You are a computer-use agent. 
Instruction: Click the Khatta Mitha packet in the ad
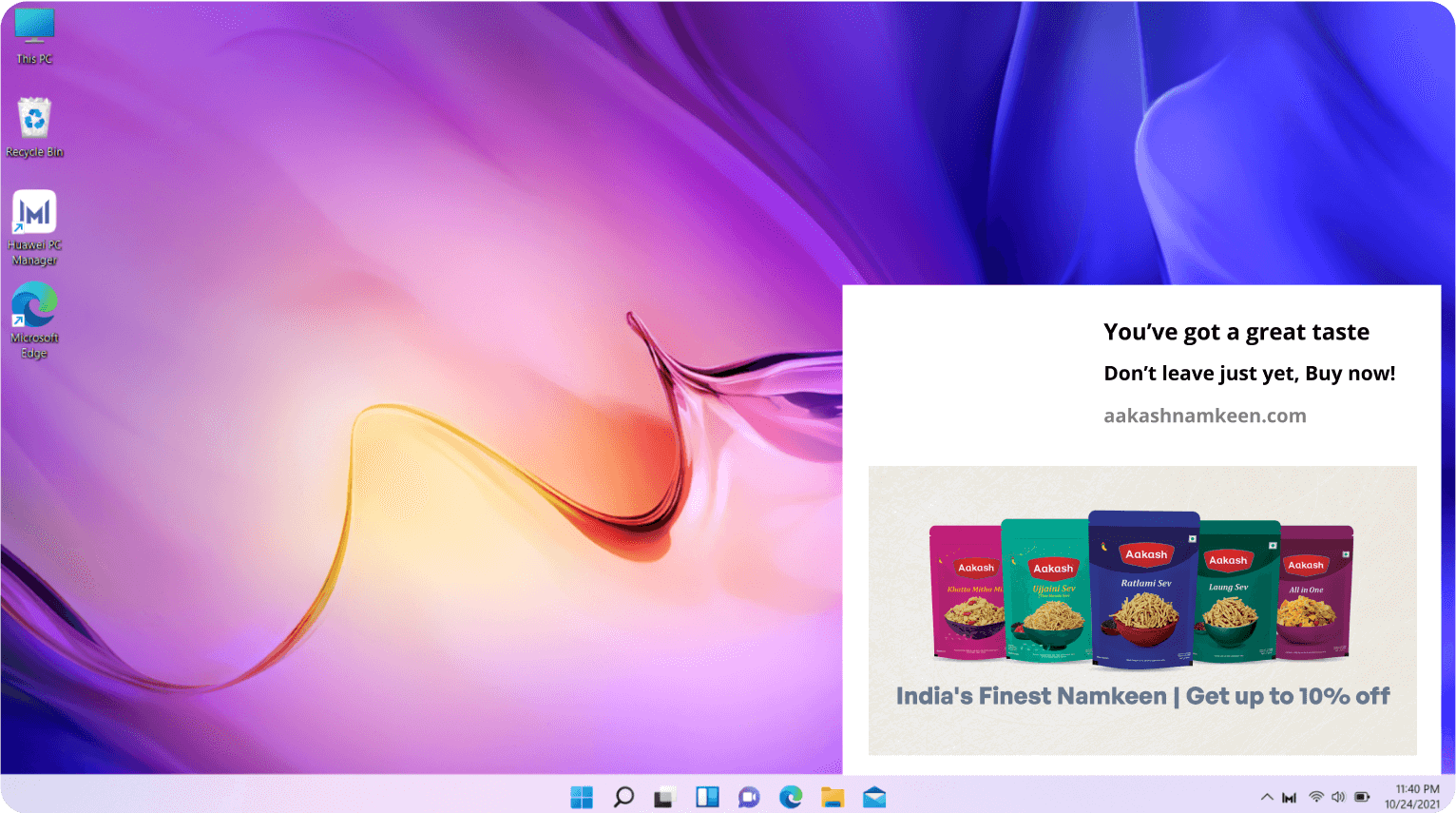(x=967, y=593)
